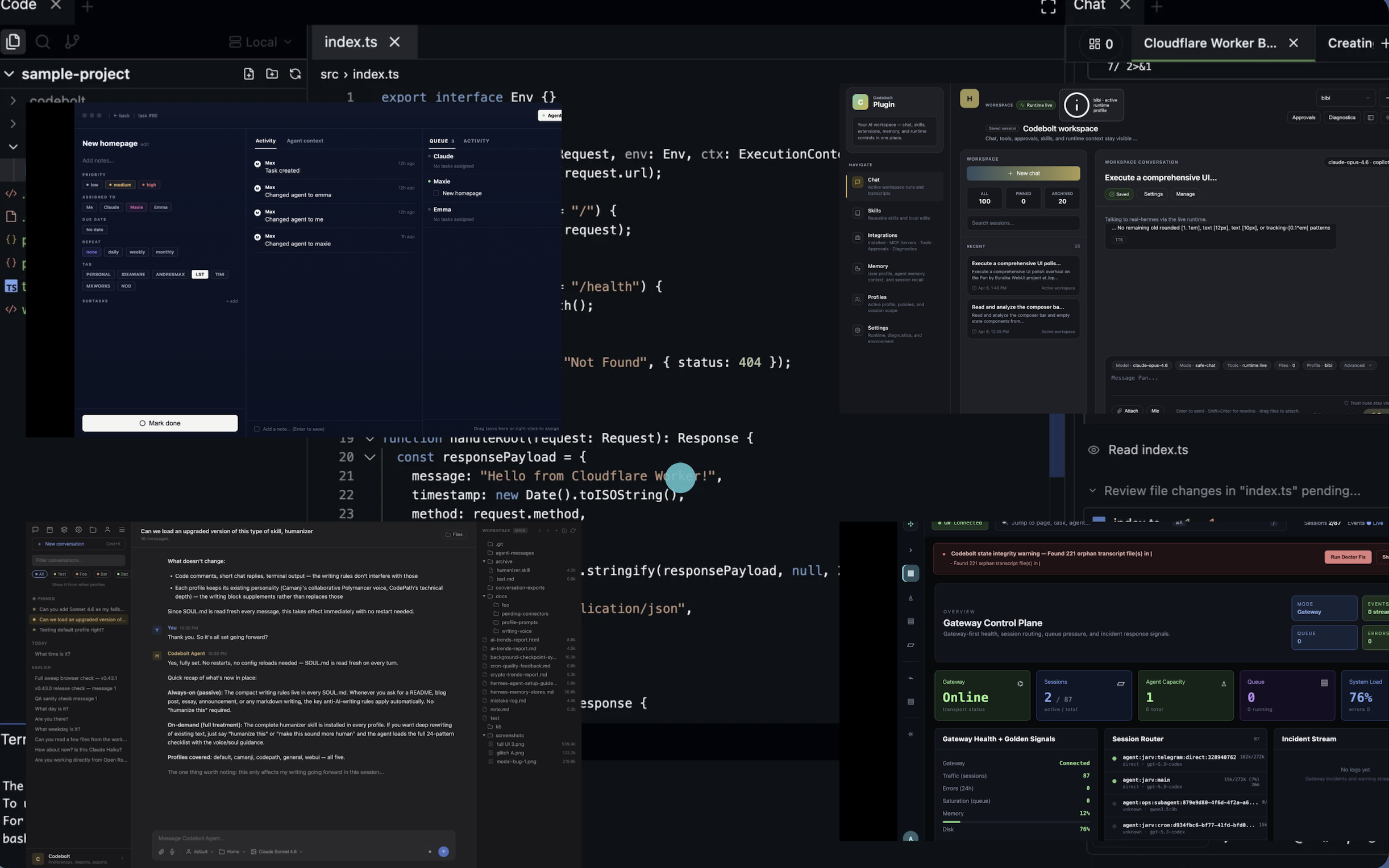Click the new file icon beside sample-project
Image resolution: width=1389 pixels, height=868 pixels.
coord(248,74)
